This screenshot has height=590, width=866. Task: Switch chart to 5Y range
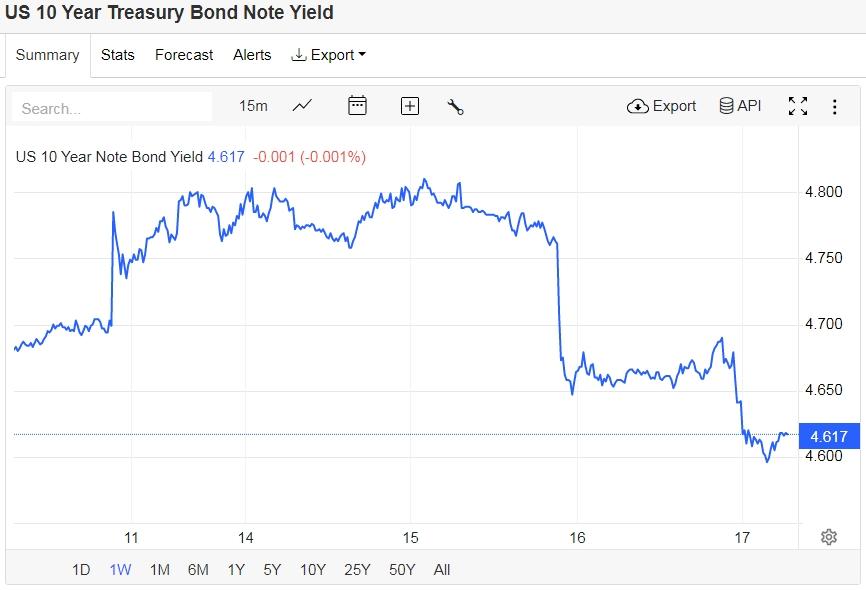(272, 570)
